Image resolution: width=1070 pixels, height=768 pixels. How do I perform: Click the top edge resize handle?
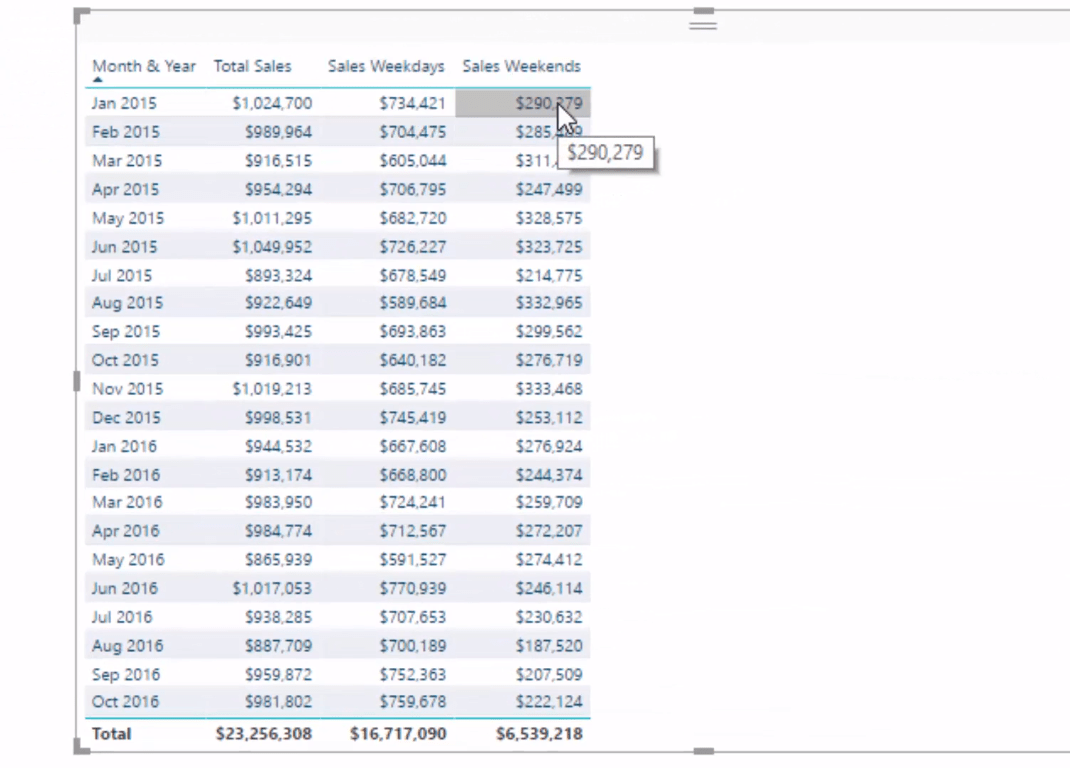(704, 11)
